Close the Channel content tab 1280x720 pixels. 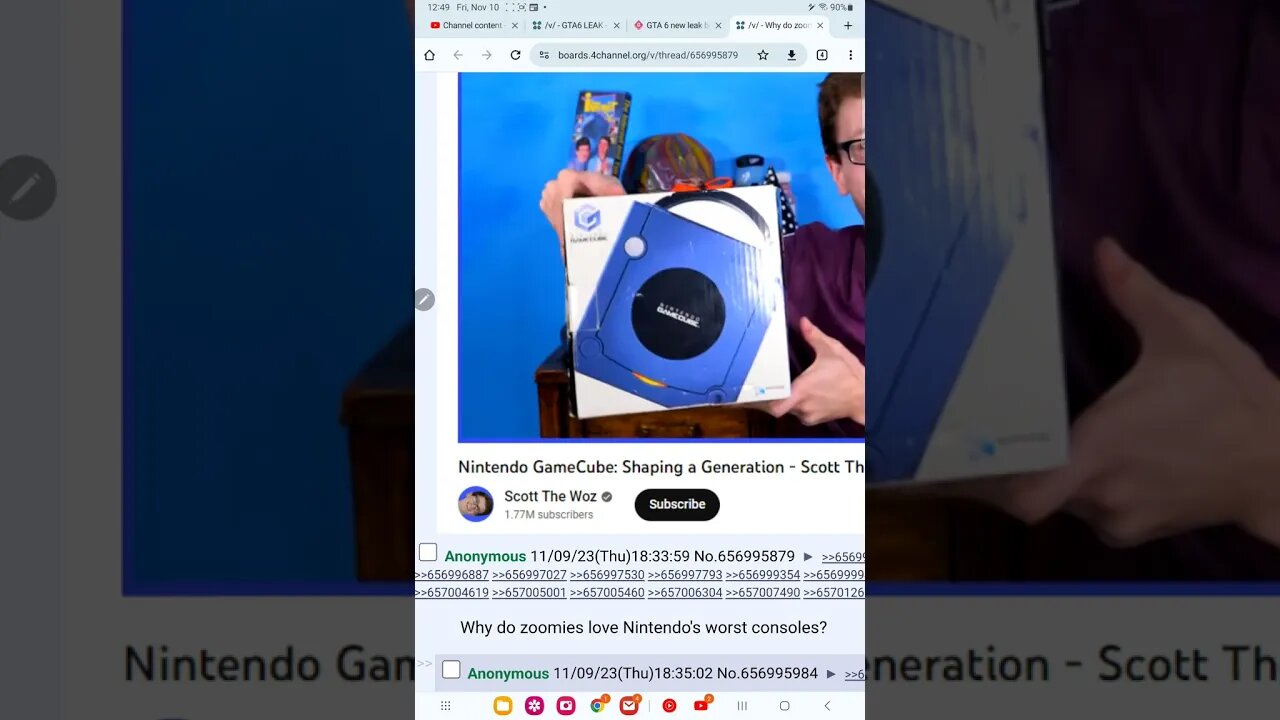[515, 26]
